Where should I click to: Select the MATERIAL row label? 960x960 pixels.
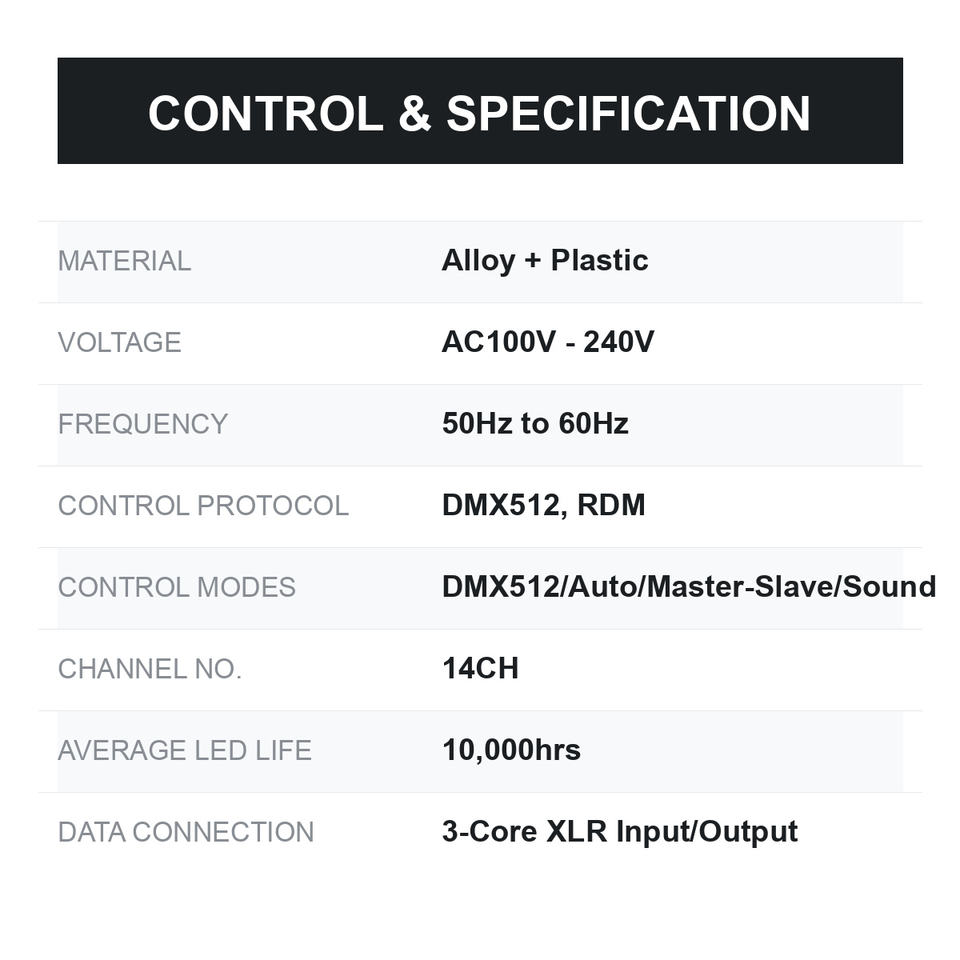pyautogui.click(x=124, y=261)
